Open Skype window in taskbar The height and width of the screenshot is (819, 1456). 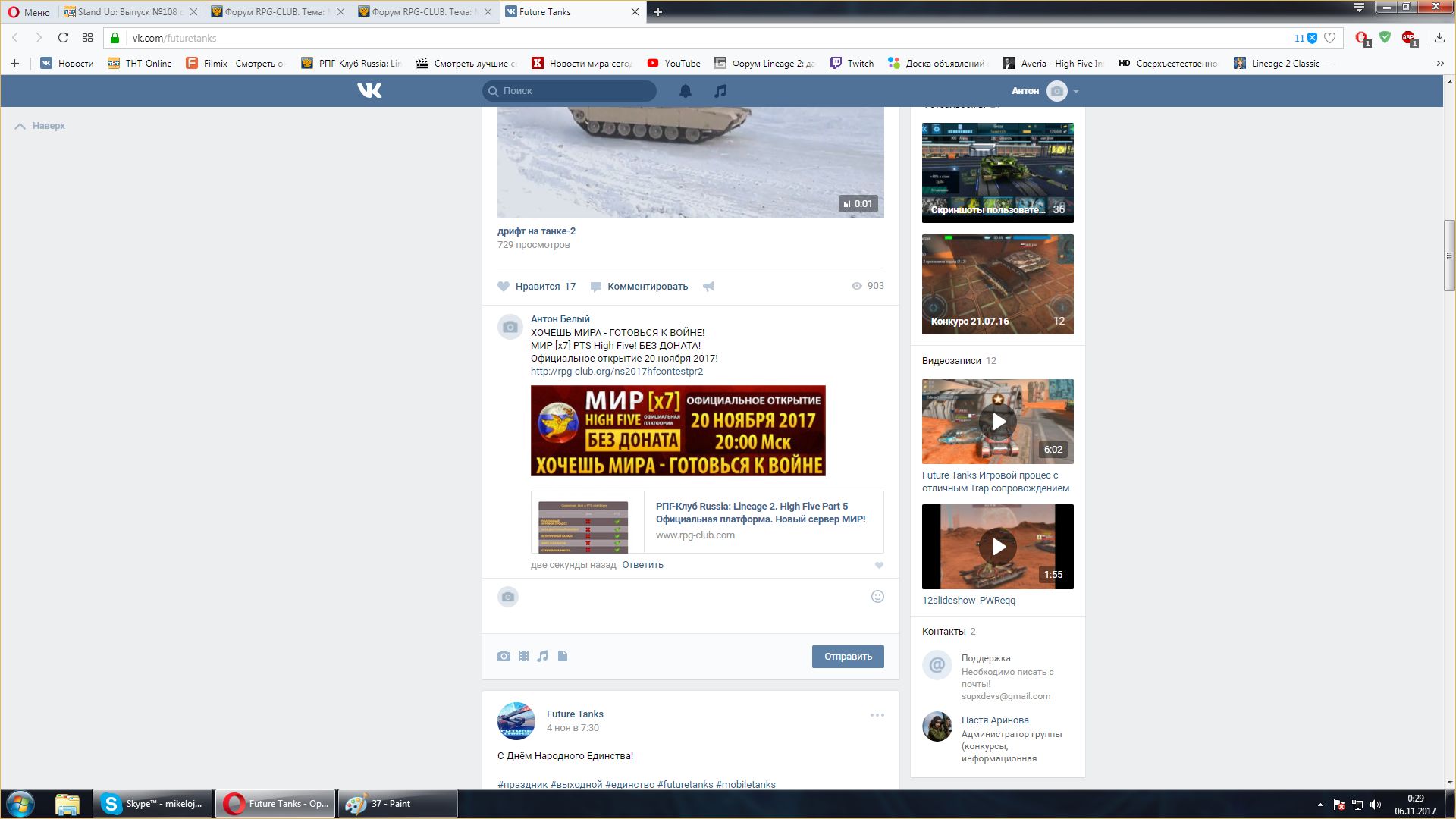click(152, 804)
